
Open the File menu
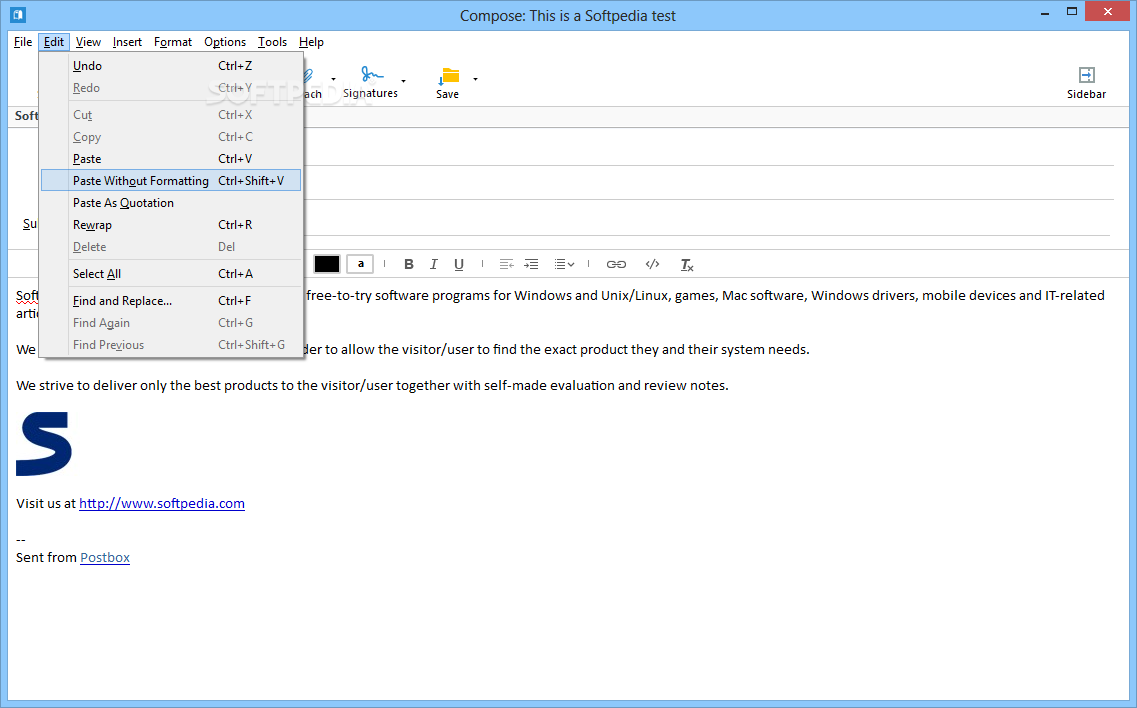[22, 42]
